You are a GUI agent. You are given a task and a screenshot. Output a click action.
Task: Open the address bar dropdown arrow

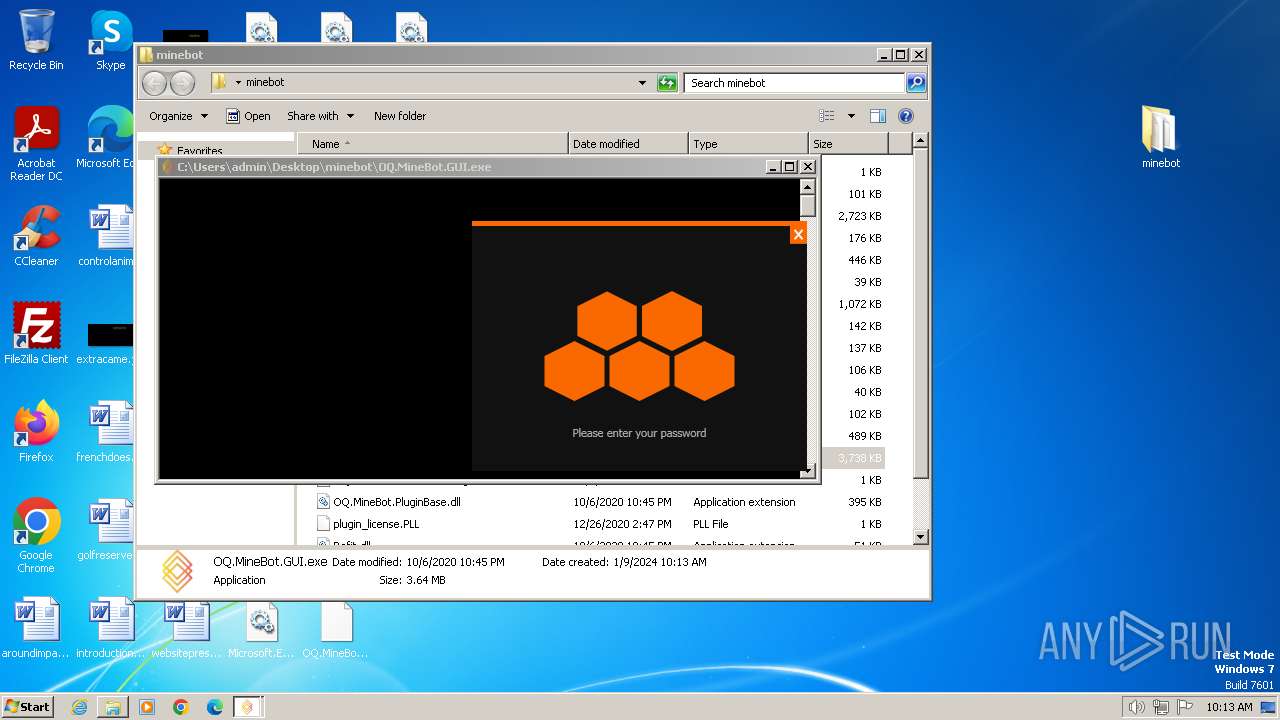pos(642,83)
